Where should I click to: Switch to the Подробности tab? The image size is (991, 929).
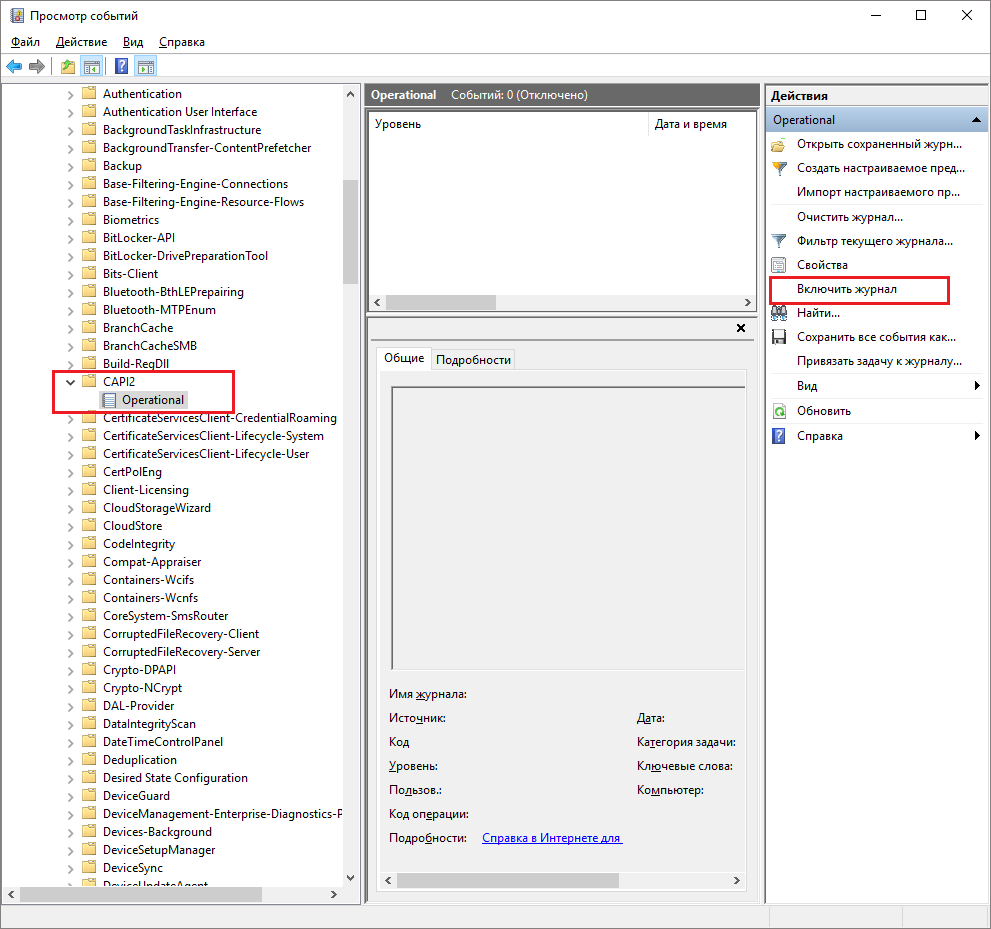[x=473, y=360]
